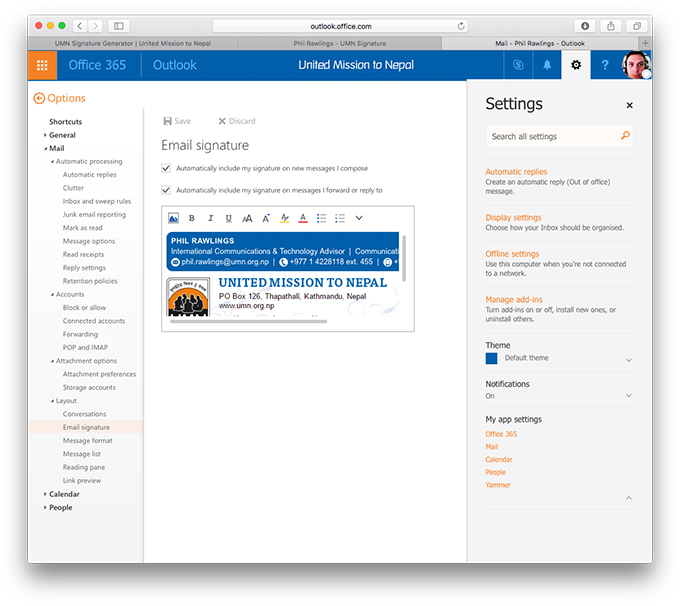Click the Discard button
The height and width of the screenshot is (606, 680).
coord(237,121)
